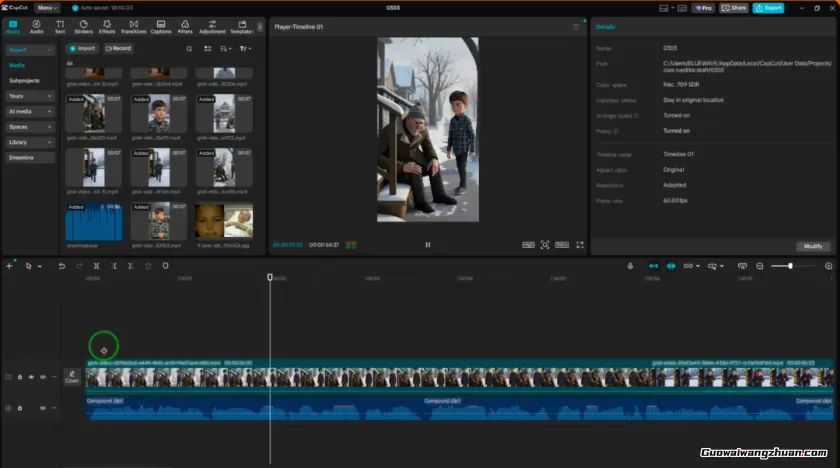This screenshot has height=468, width=840.
Task: Open the Effects panel
Action: (x=107, y=26)
